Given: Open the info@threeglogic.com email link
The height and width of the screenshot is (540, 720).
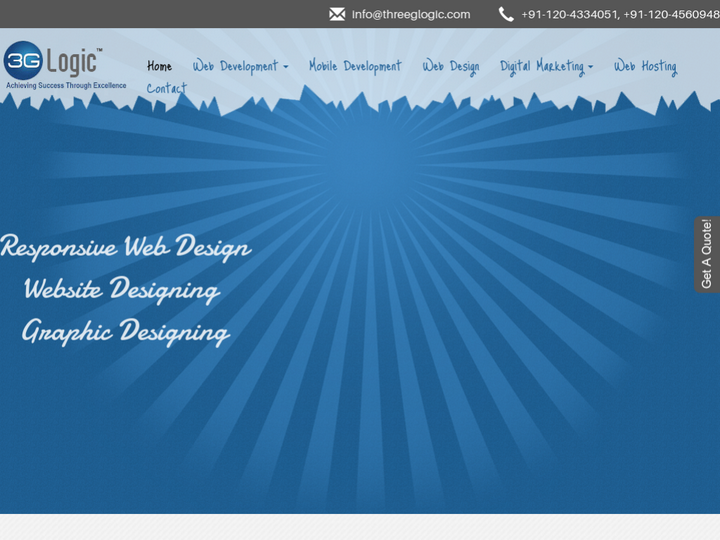Looking at the screenshot, I should (410, 14).
